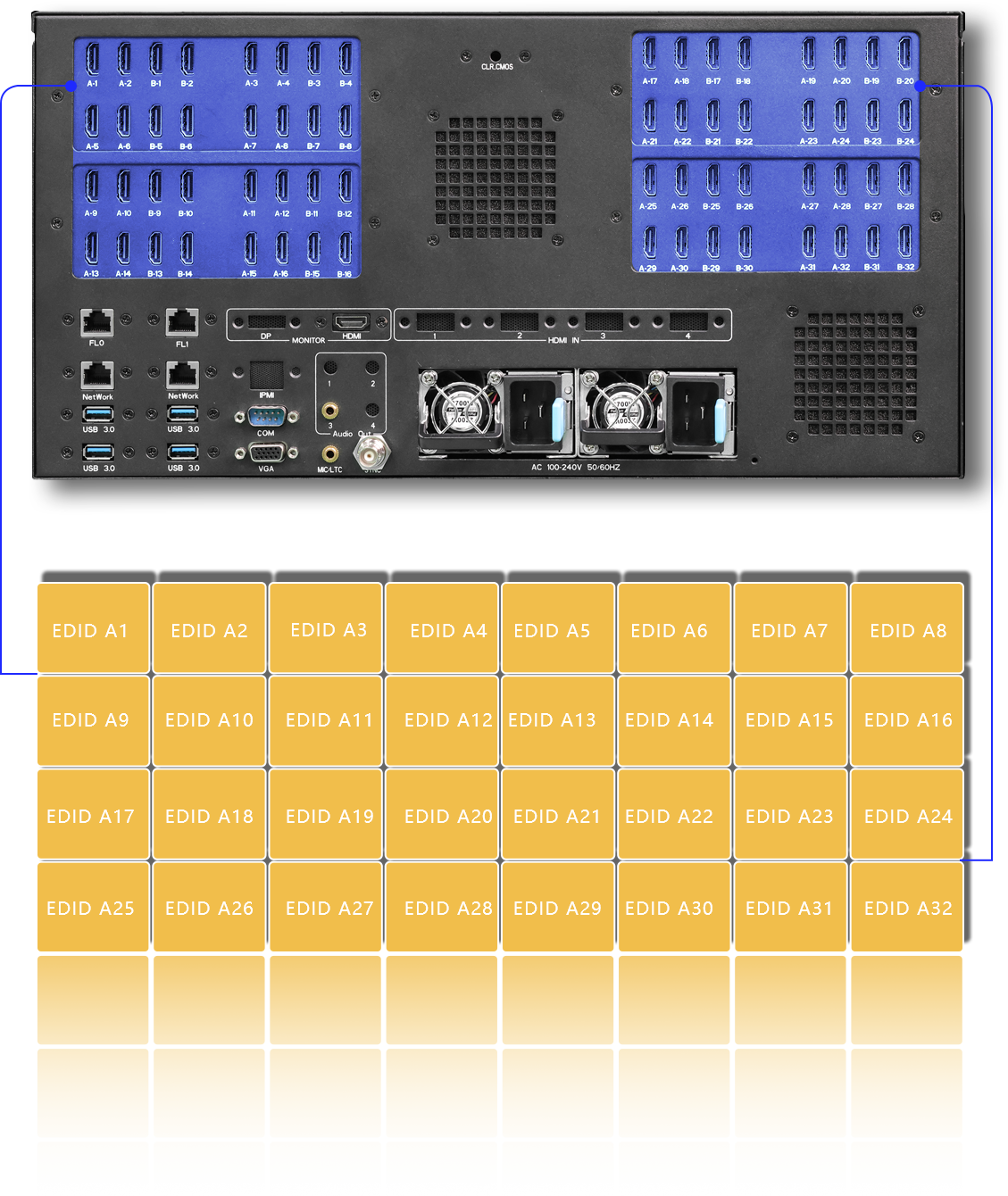The width and height of the screenshot is (1008, 1196).
Task: Click the VGA connector
Action: pos(266,453)
